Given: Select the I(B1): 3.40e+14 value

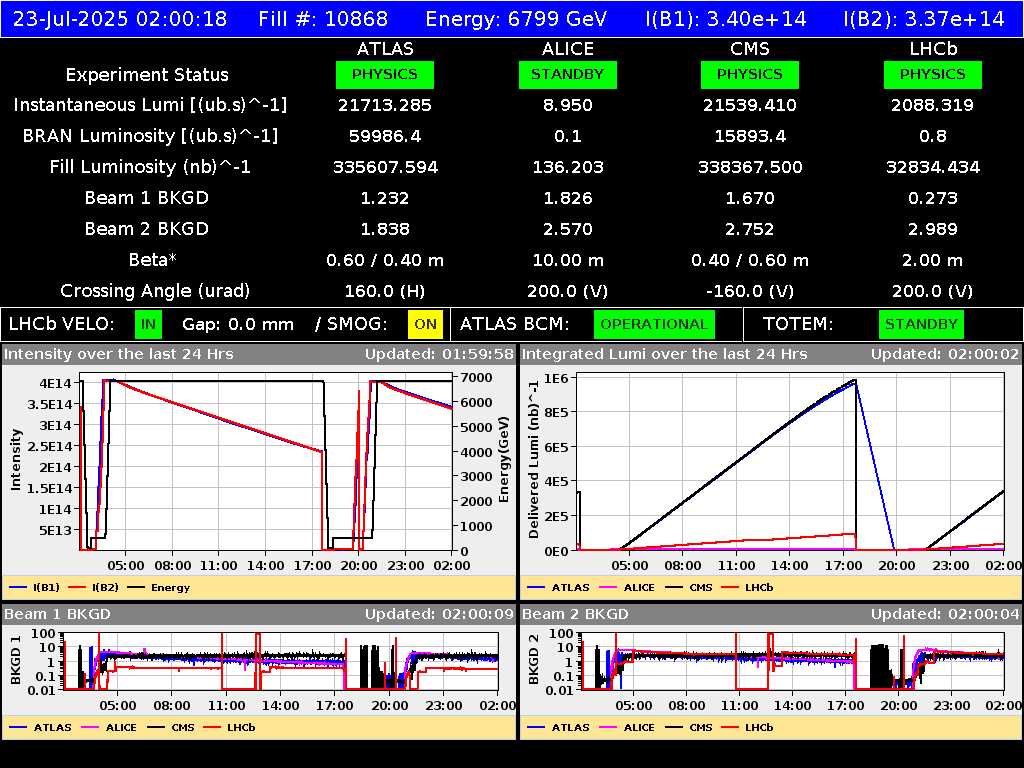Looking at the screenshot, I should coord(726,19).
